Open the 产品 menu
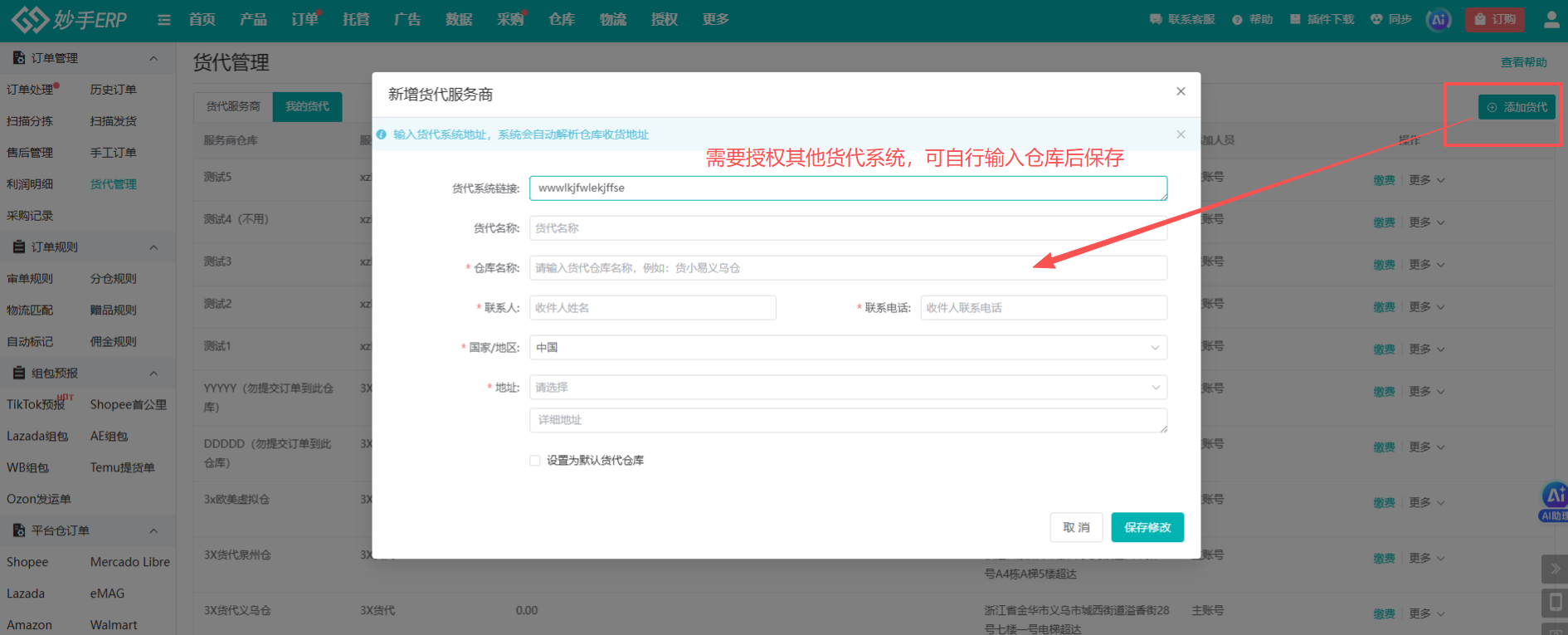Viewport: 1568px width, 635px height. [x=253, y=20]
